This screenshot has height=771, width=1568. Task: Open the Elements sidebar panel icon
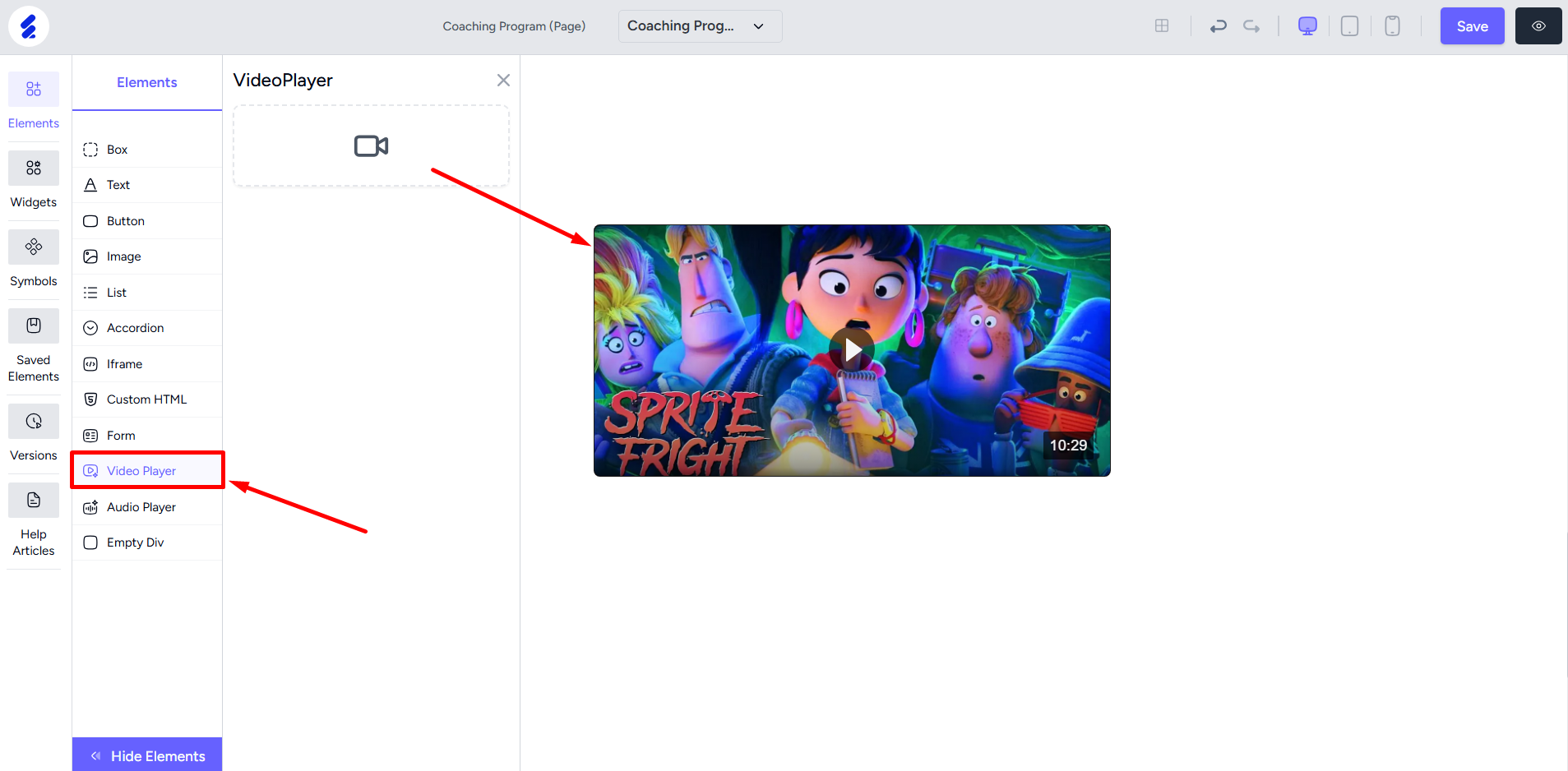(x=34, y=90)
